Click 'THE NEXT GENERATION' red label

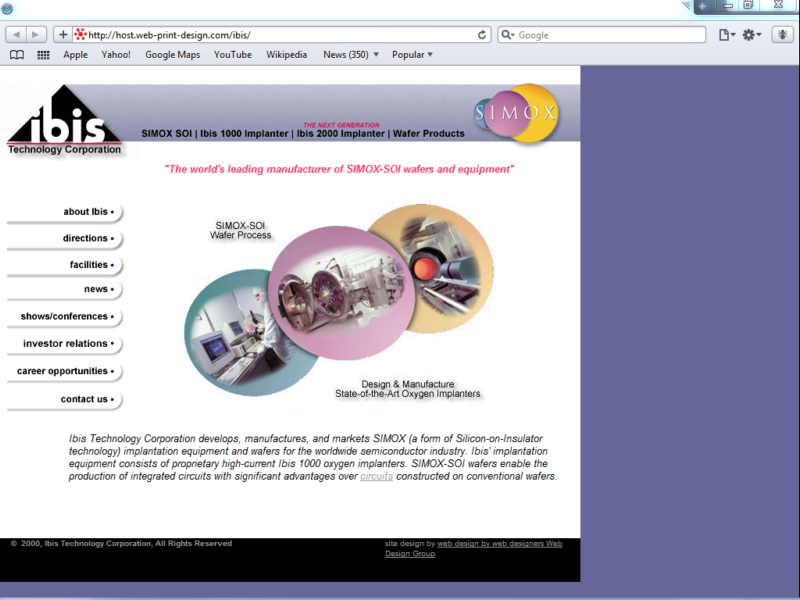pyautogui.click(x=341, y=125)
